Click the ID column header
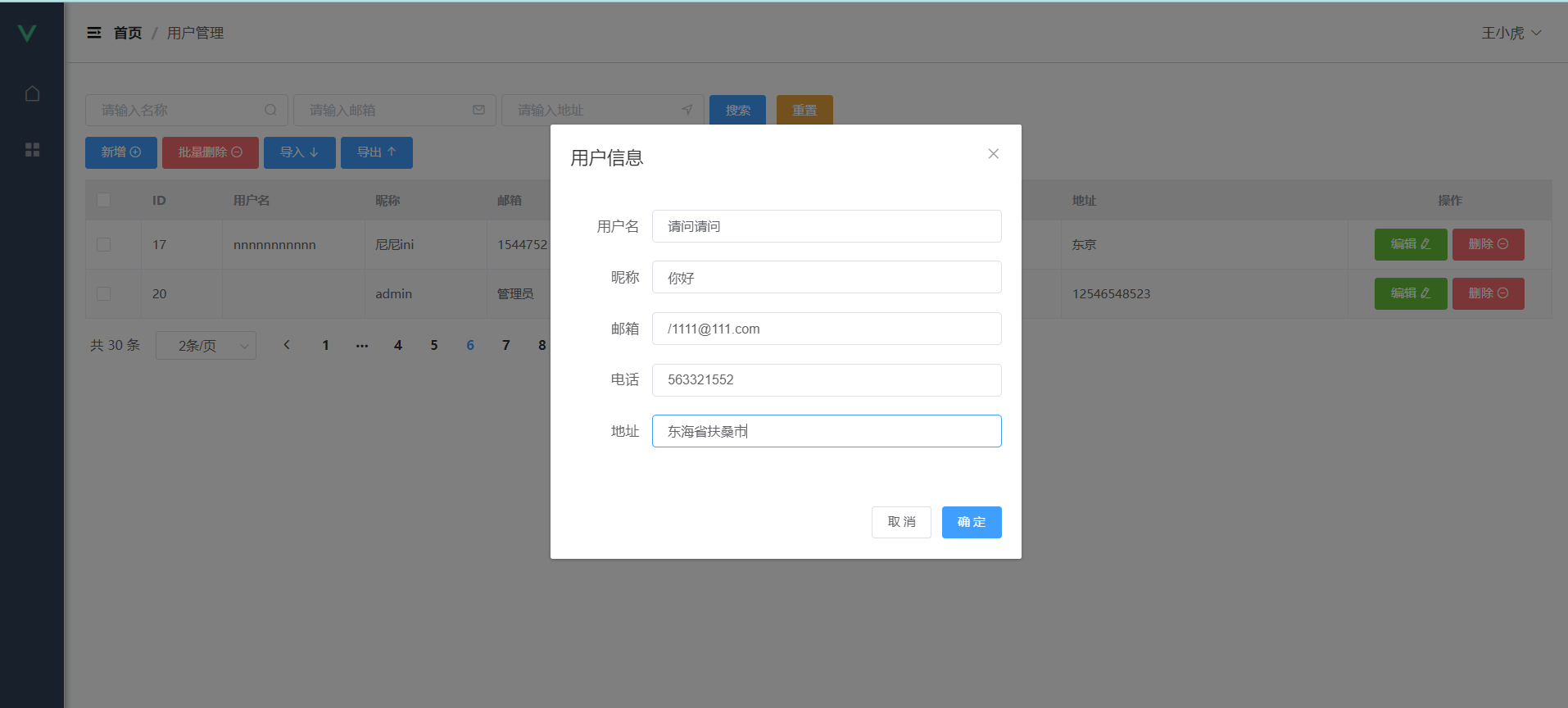This screenshot has width=1568, height=708. (x=159, y=200)
